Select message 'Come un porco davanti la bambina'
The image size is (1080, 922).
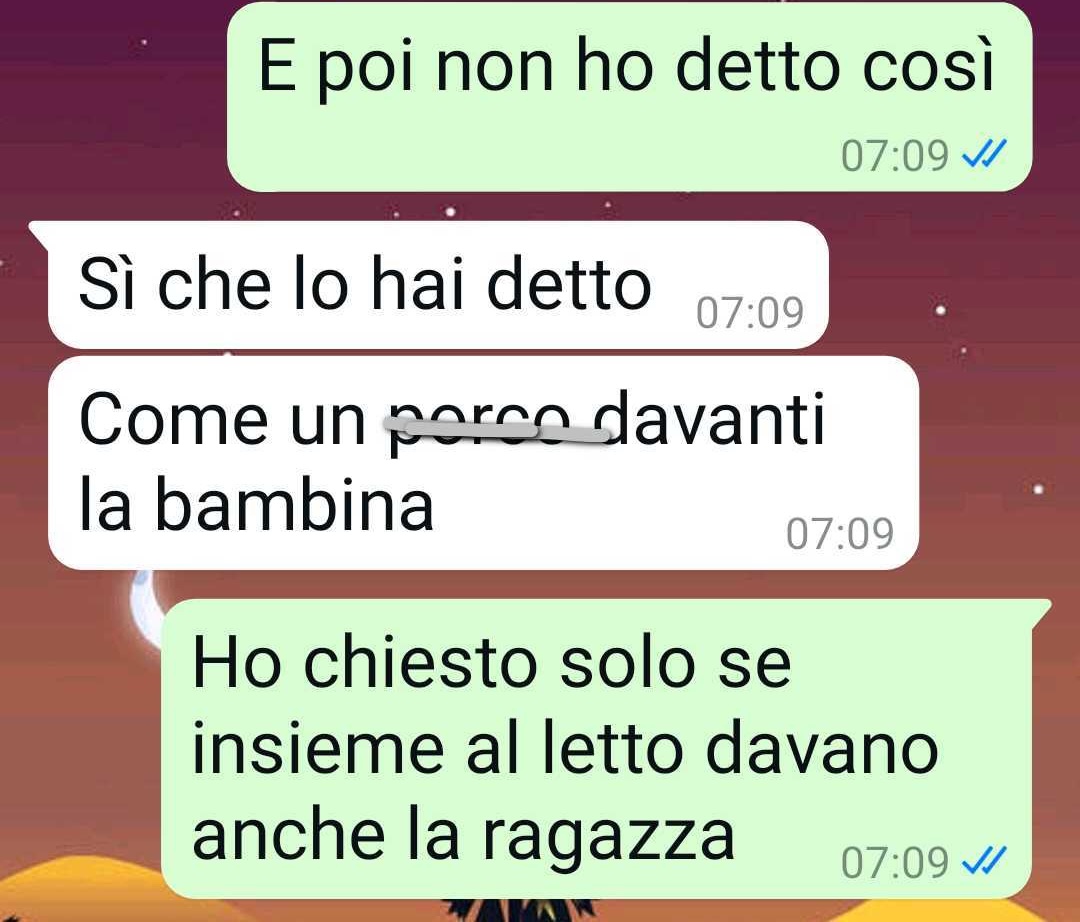[x=484, y=463]
